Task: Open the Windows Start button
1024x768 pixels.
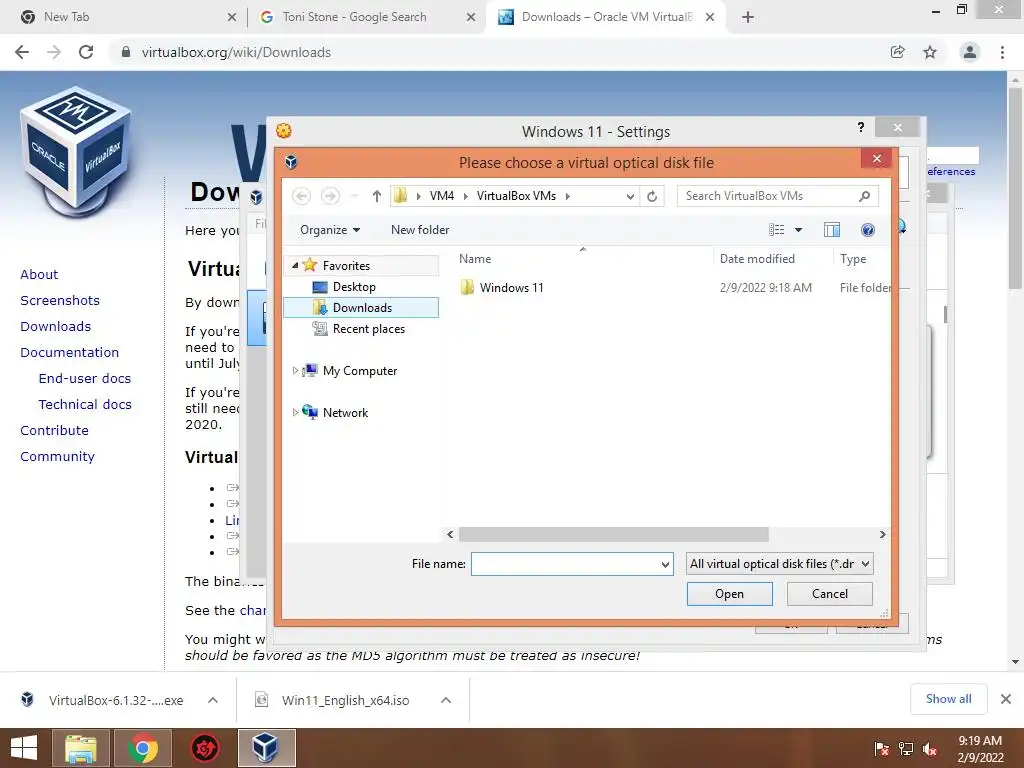Action: (x=24, y=748)
